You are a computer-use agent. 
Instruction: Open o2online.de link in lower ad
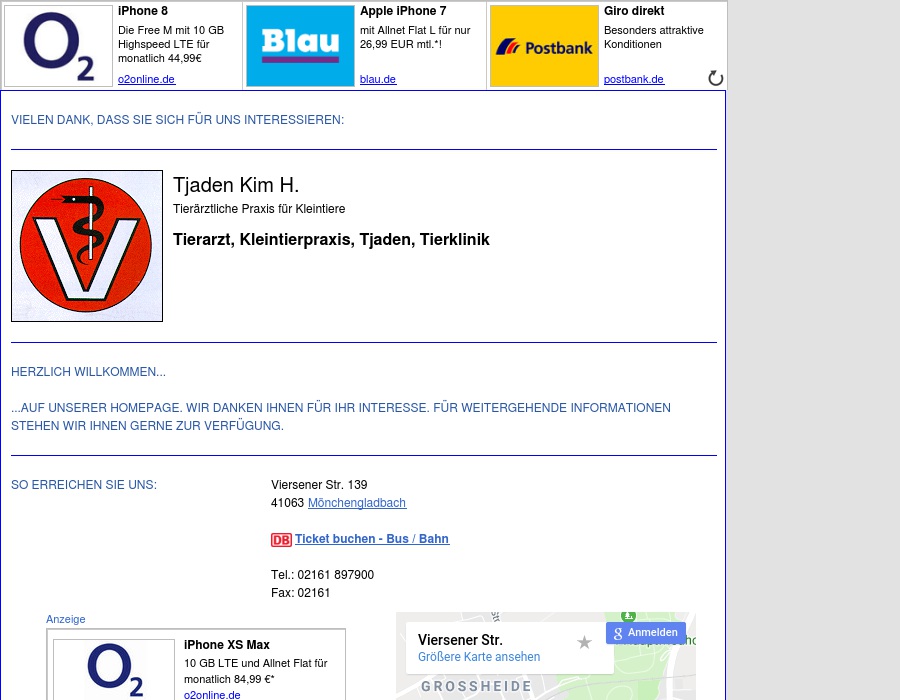pyautogui.click(x=212, y=694)
